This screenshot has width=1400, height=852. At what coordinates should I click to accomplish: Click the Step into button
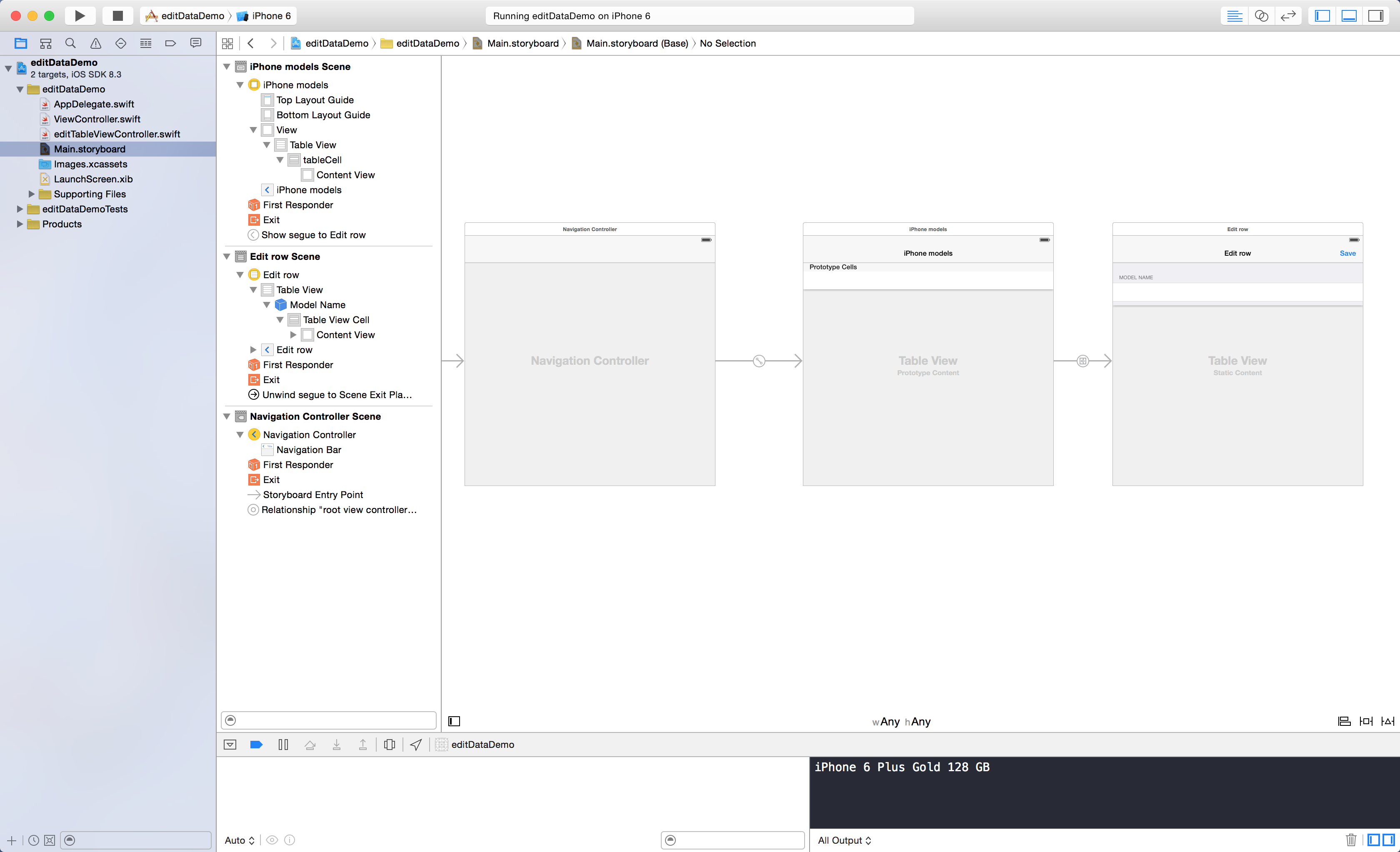(x=336, y=745)
